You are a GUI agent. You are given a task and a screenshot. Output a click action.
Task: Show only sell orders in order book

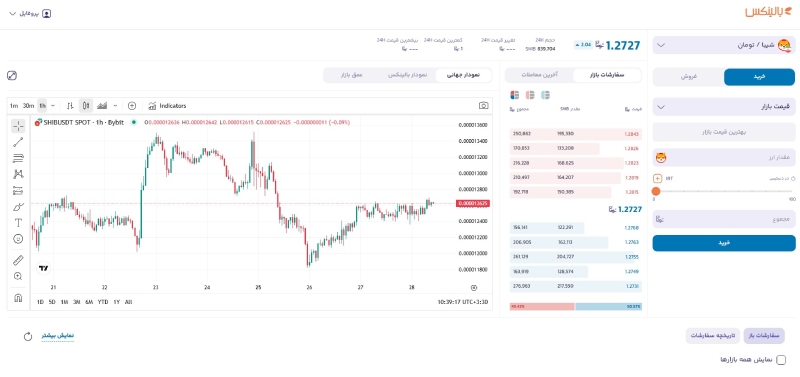click(x=530, y=95)
